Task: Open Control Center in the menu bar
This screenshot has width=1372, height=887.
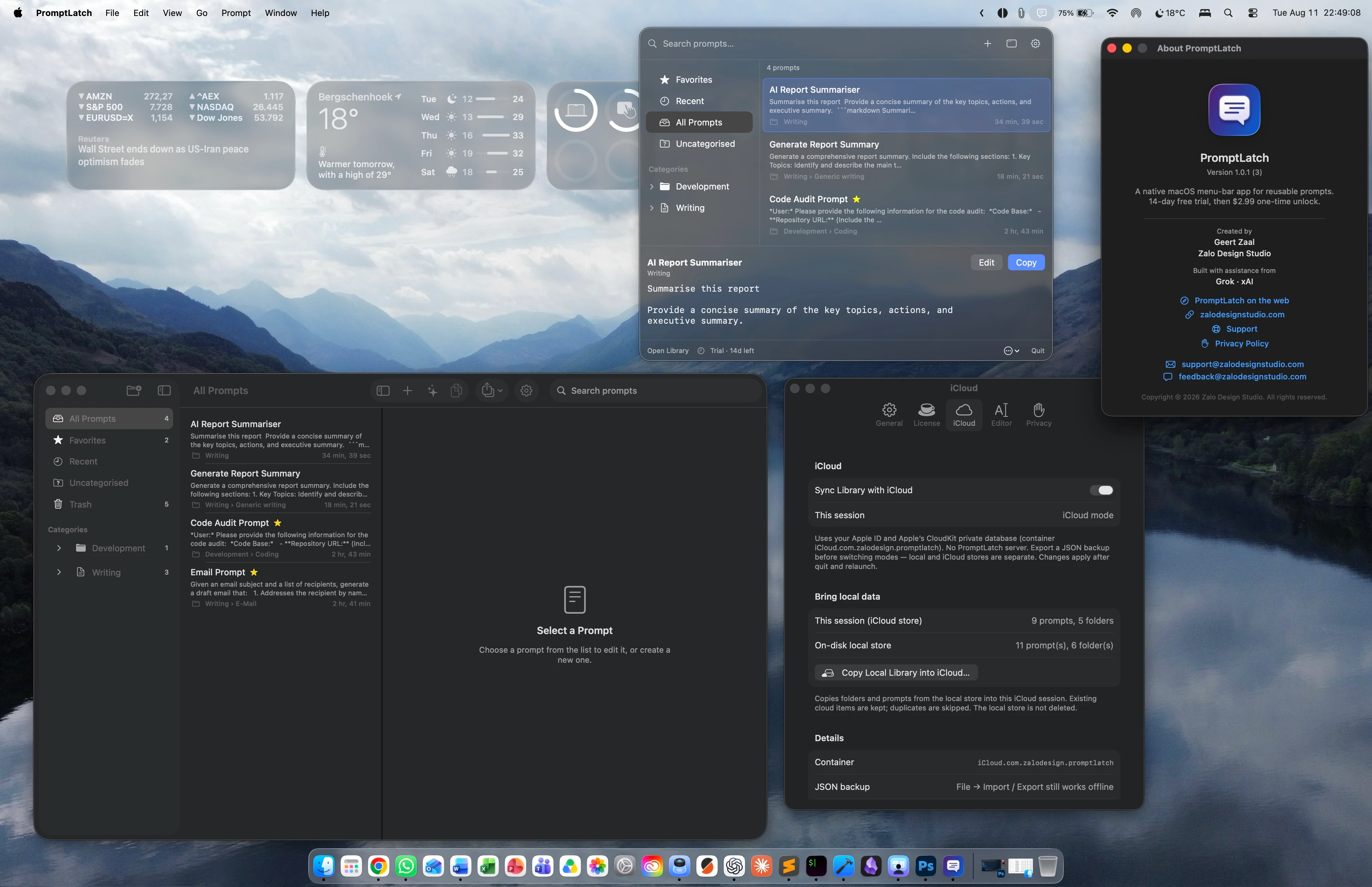Action: click(x=1253, y=13)
